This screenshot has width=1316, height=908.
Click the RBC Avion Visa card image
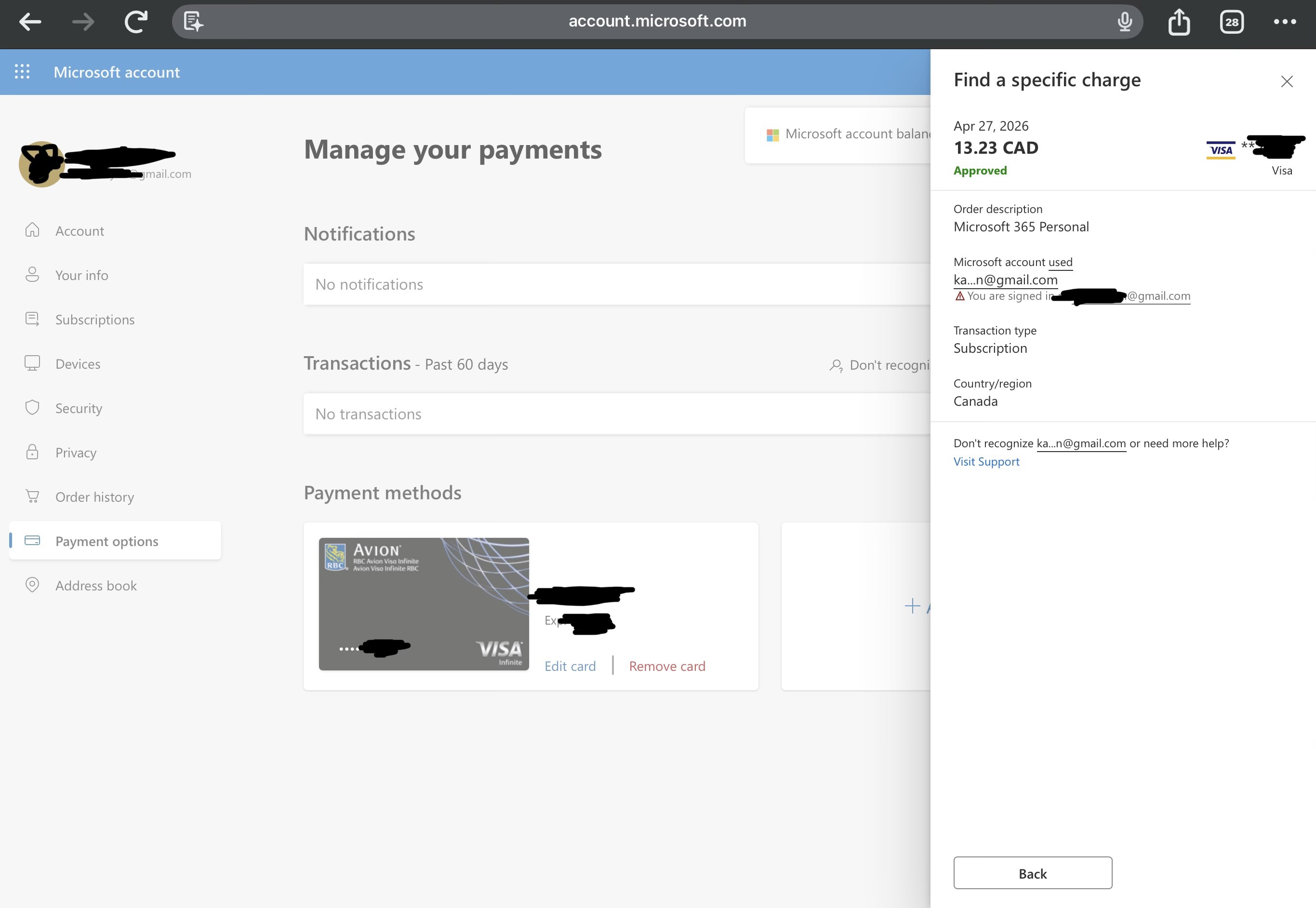click(424, 603)
